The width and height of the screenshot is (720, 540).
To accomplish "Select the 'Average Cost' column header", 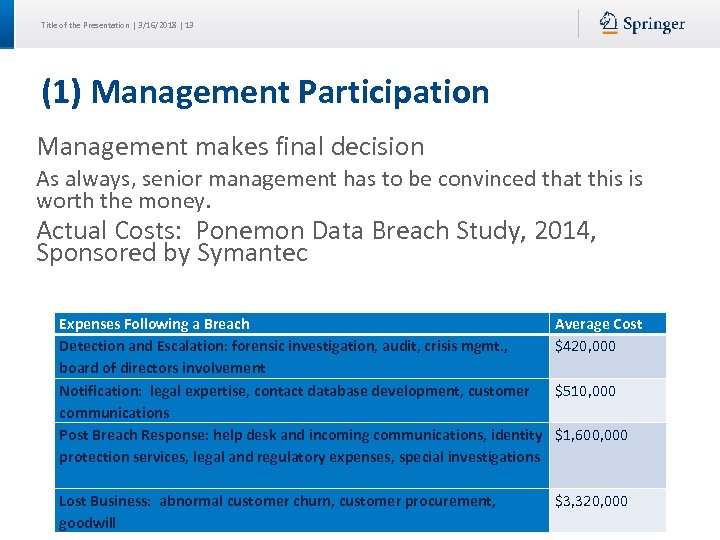I will pyautogui.click(x=598, y=324).
